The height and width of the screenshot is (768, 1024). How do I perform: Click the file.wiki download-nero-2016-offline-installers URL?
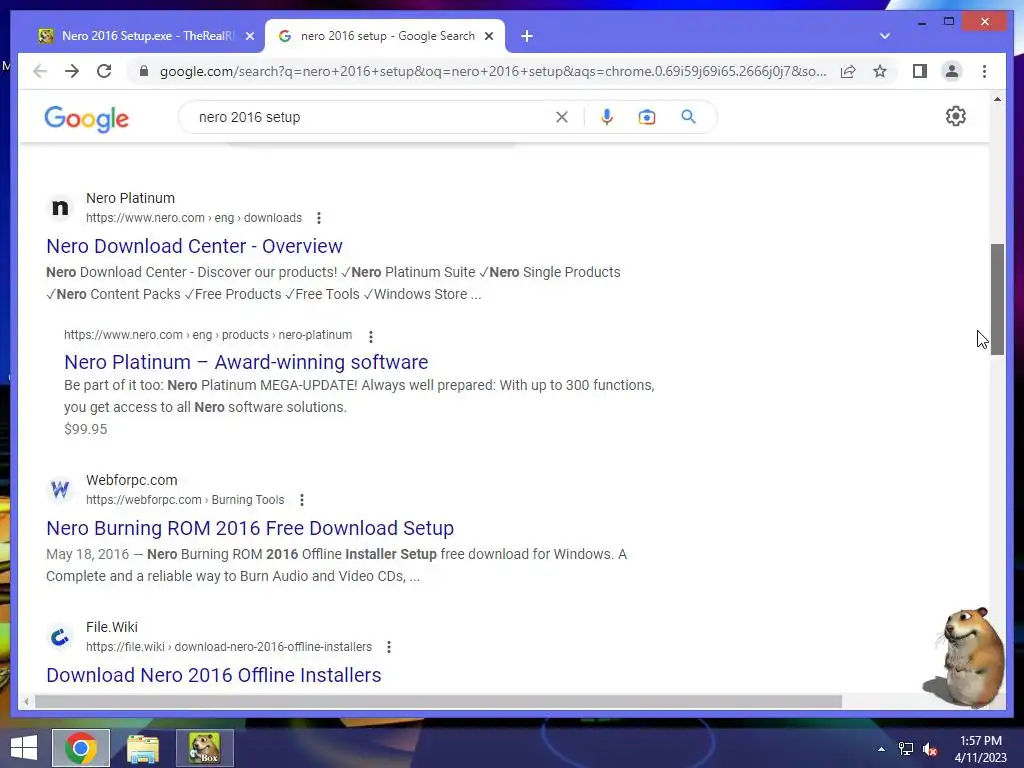(229, 647)
